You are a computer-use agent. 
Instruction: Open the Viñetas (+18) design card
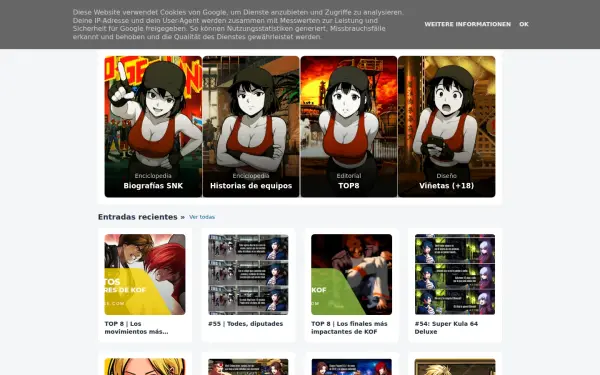click(x=447, y=127)
